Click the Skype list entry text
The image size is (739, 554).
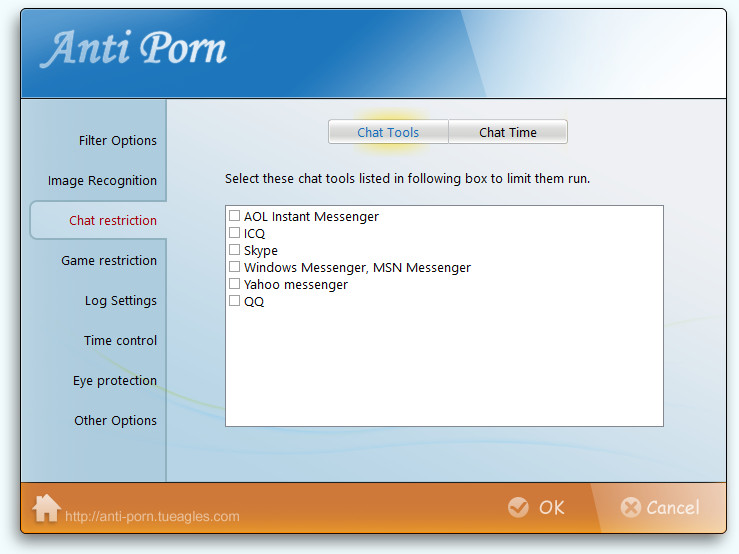261,250
